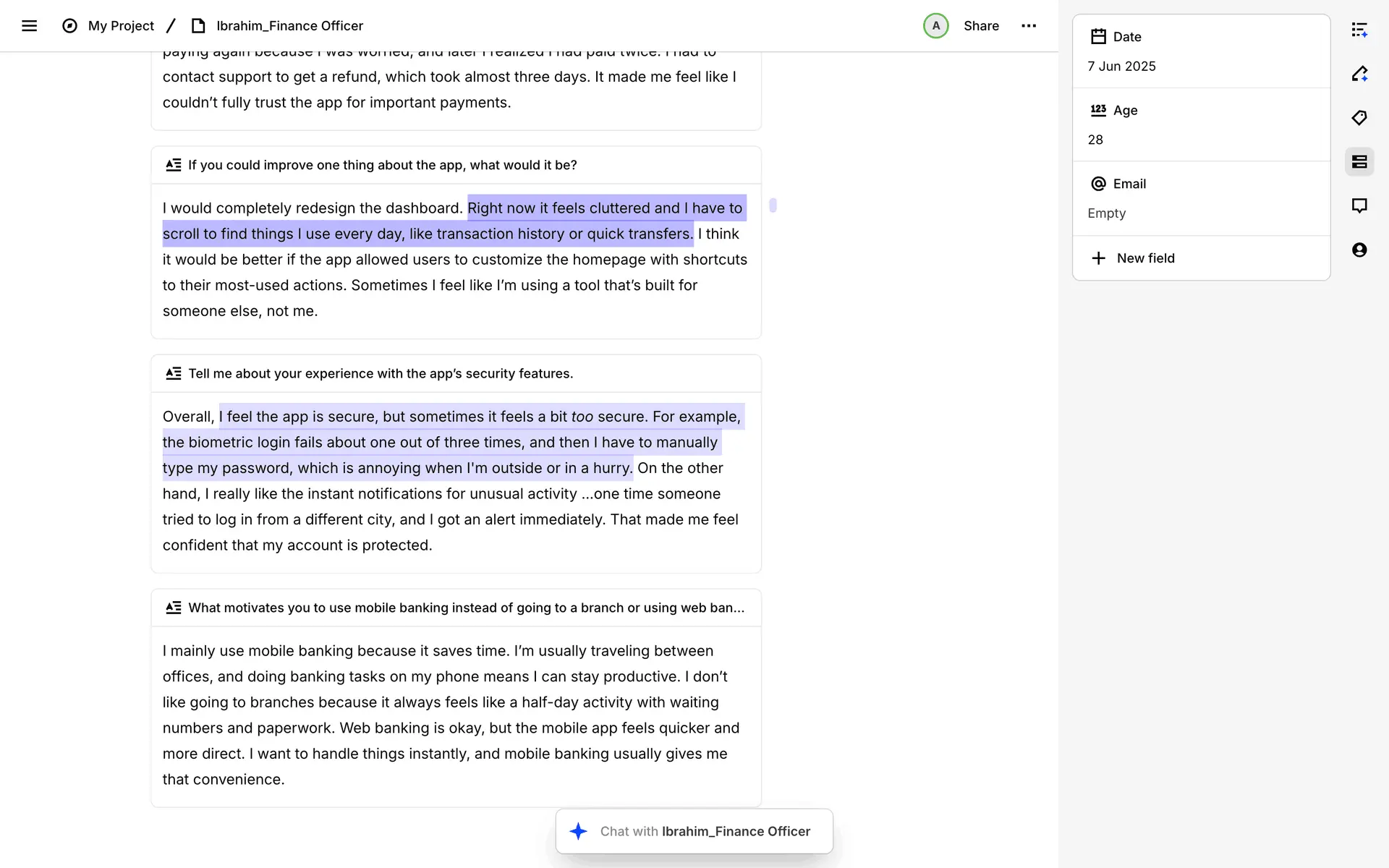1389x868 pixels.
Task: Open the AI summary list icon in the right sidebar
Action: pyautogui.click(x=1359, y=30)
